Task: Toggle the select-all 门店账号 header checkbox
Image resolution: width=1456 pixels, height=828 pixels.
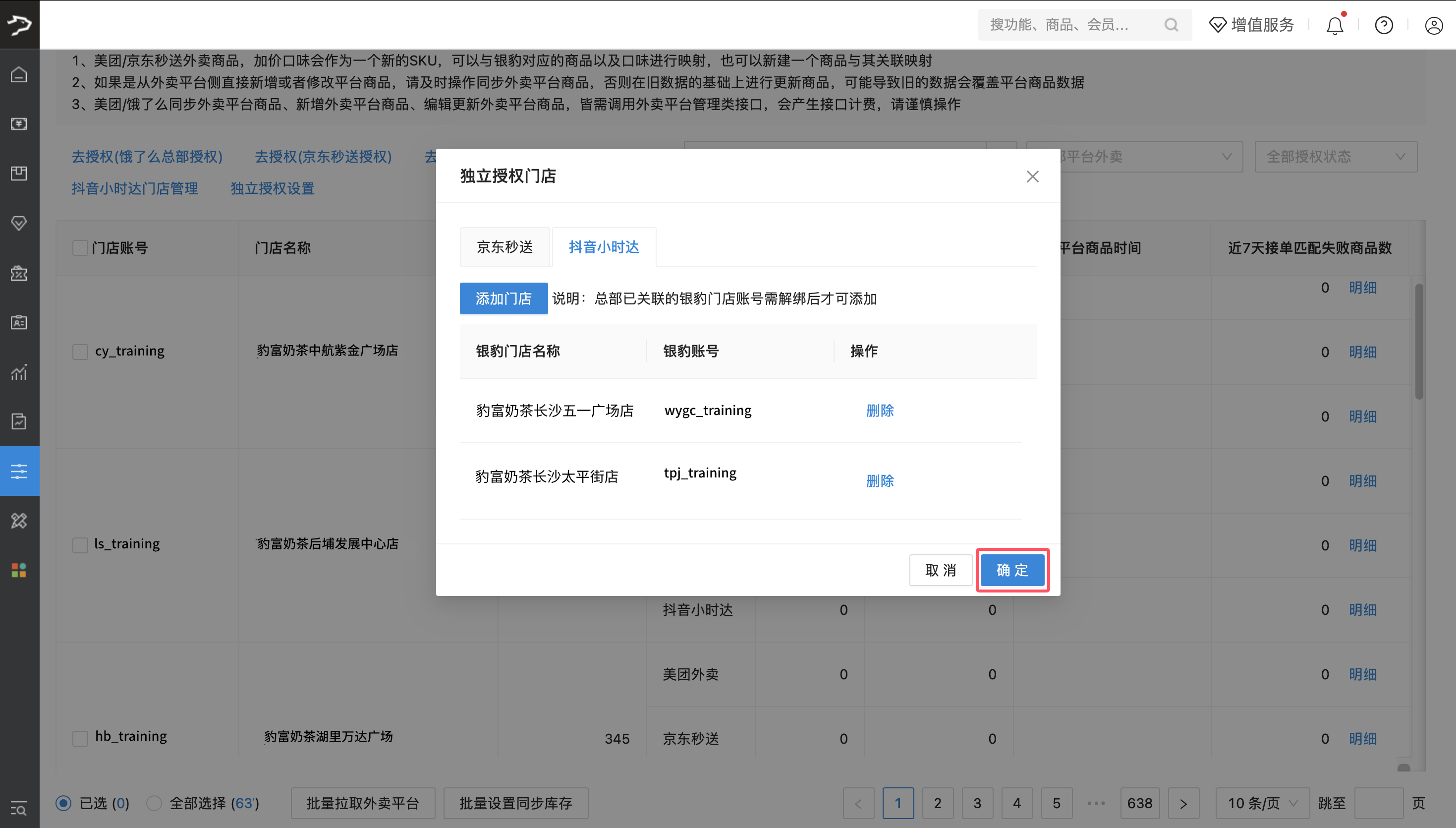Action: click(80, 248)
